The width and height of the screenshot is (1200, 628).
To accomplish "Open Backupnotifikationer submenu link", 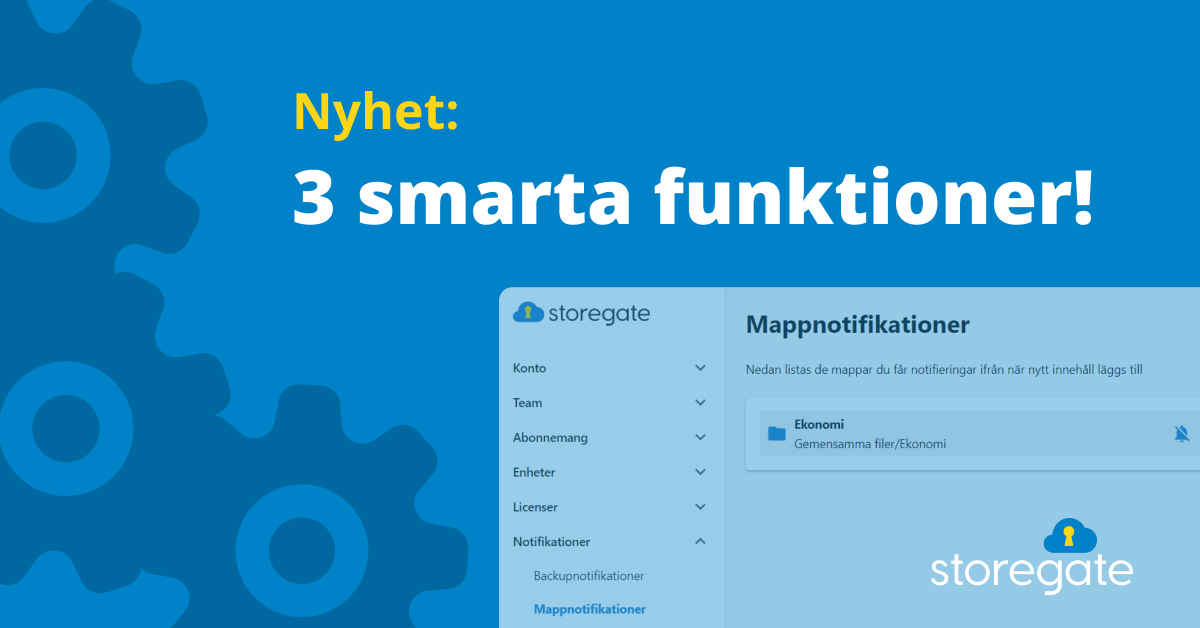I will [589, 576].
